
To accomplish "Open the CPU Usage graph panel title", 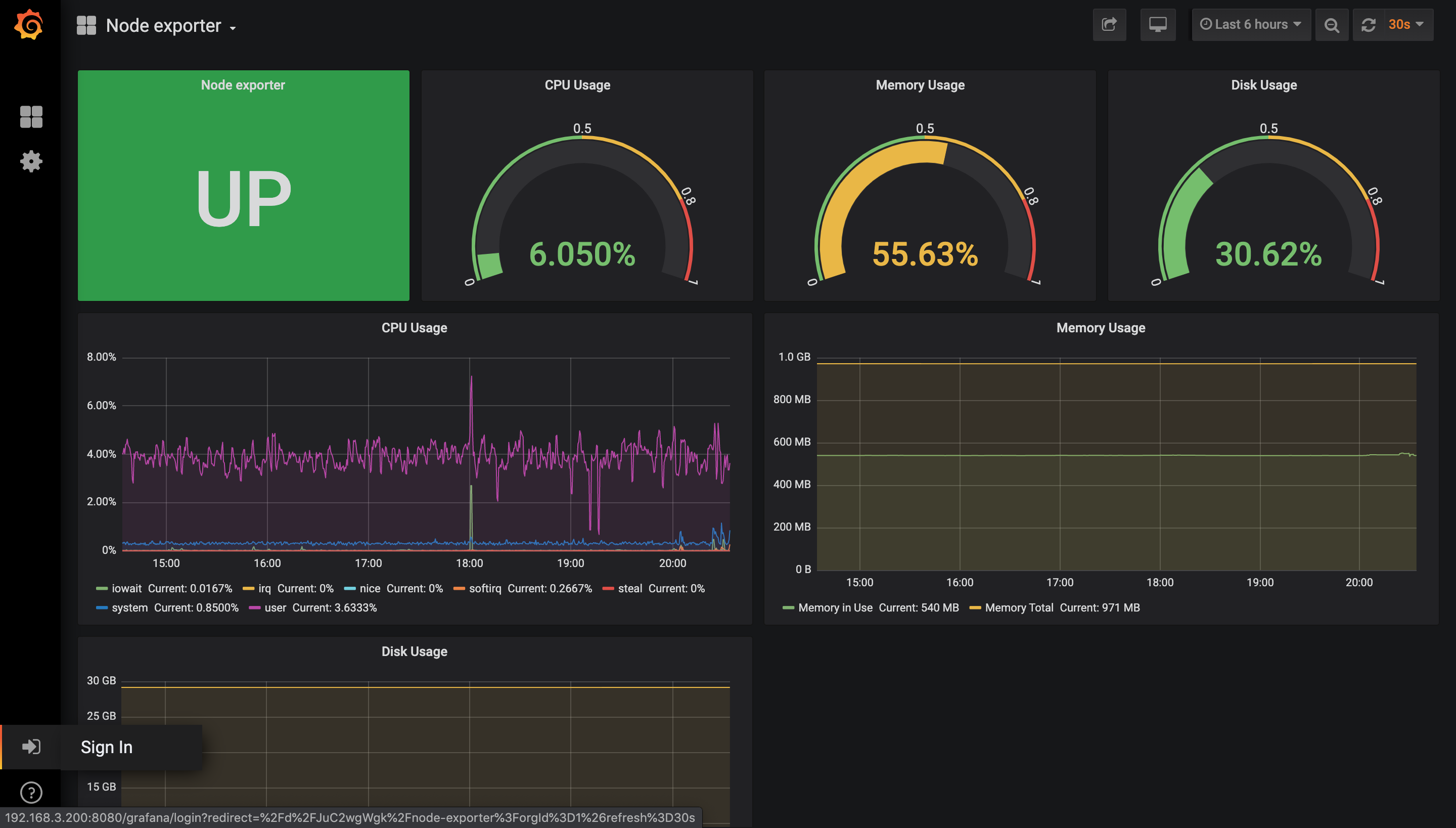I will 414,328.
